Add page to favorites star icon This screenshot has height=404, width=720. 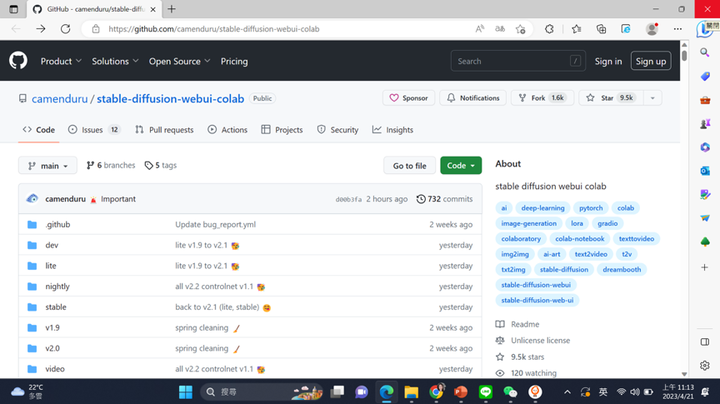point(520,29)
